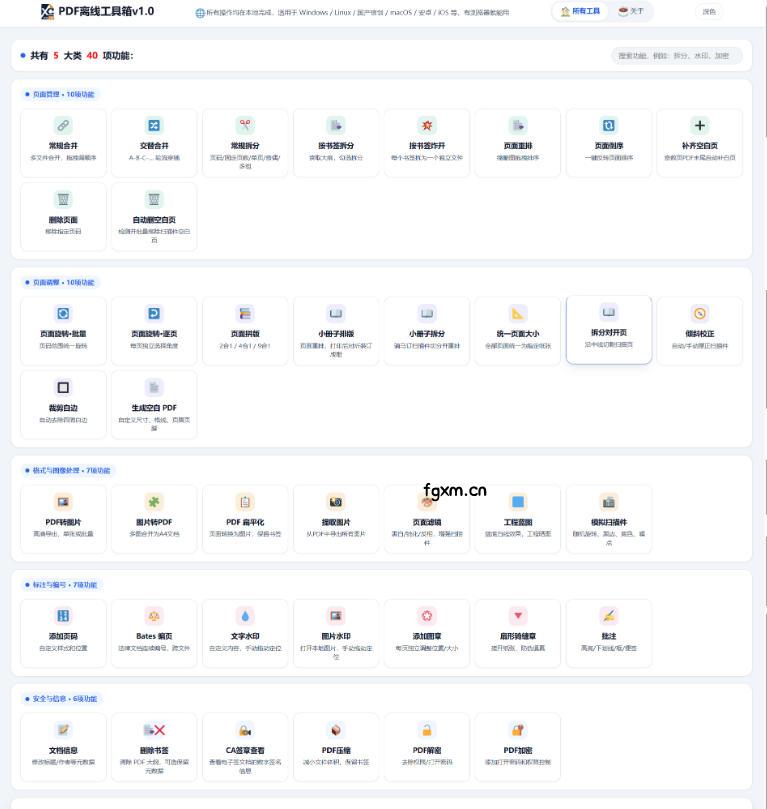Open the 文档信息 tool
The width and height of the screenshot is (767, 809).
(63, 747)
